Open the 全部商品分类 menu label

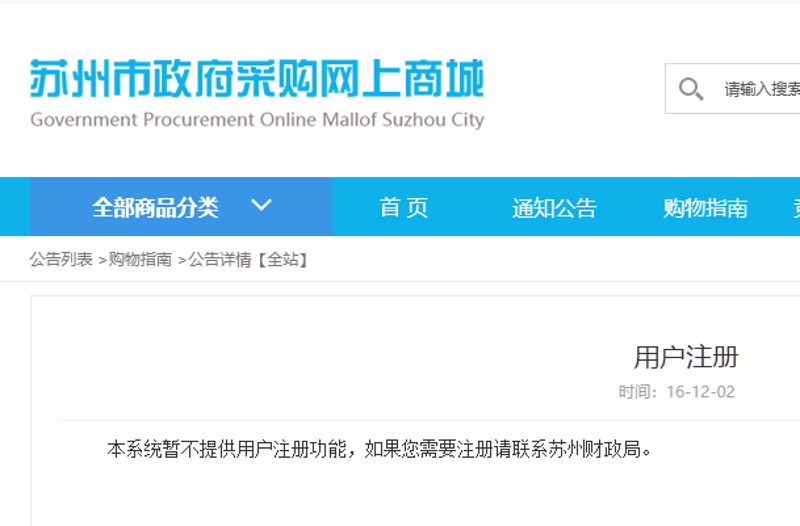156,207
